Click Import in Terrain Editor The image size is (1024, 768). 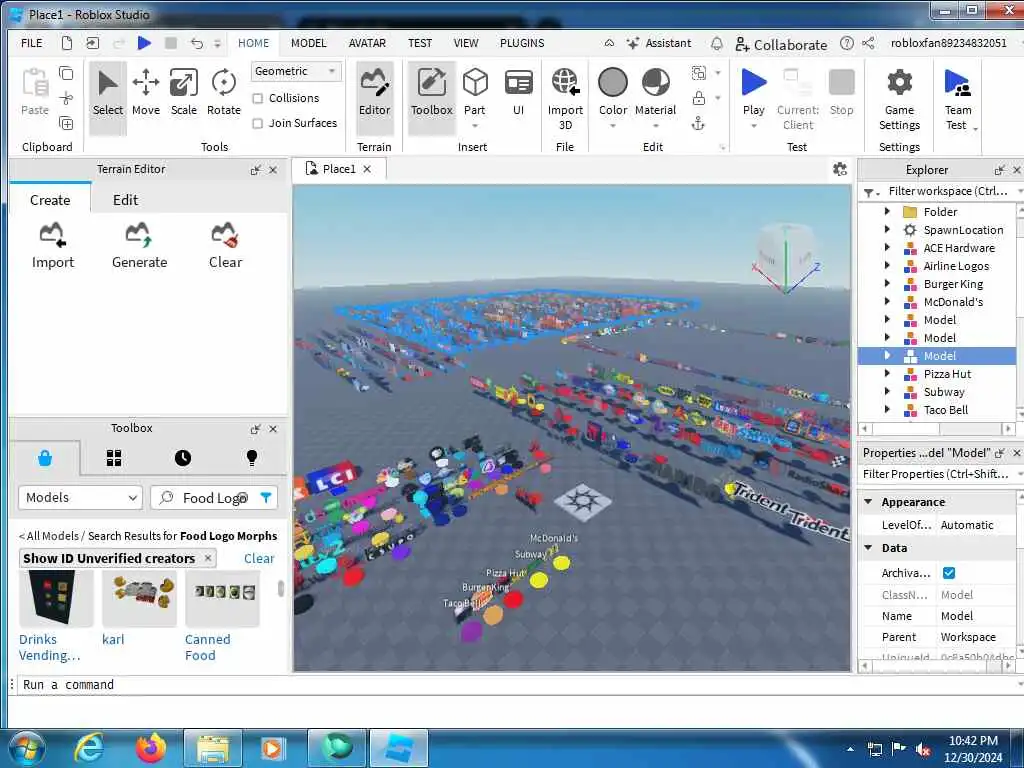[53, 246]
